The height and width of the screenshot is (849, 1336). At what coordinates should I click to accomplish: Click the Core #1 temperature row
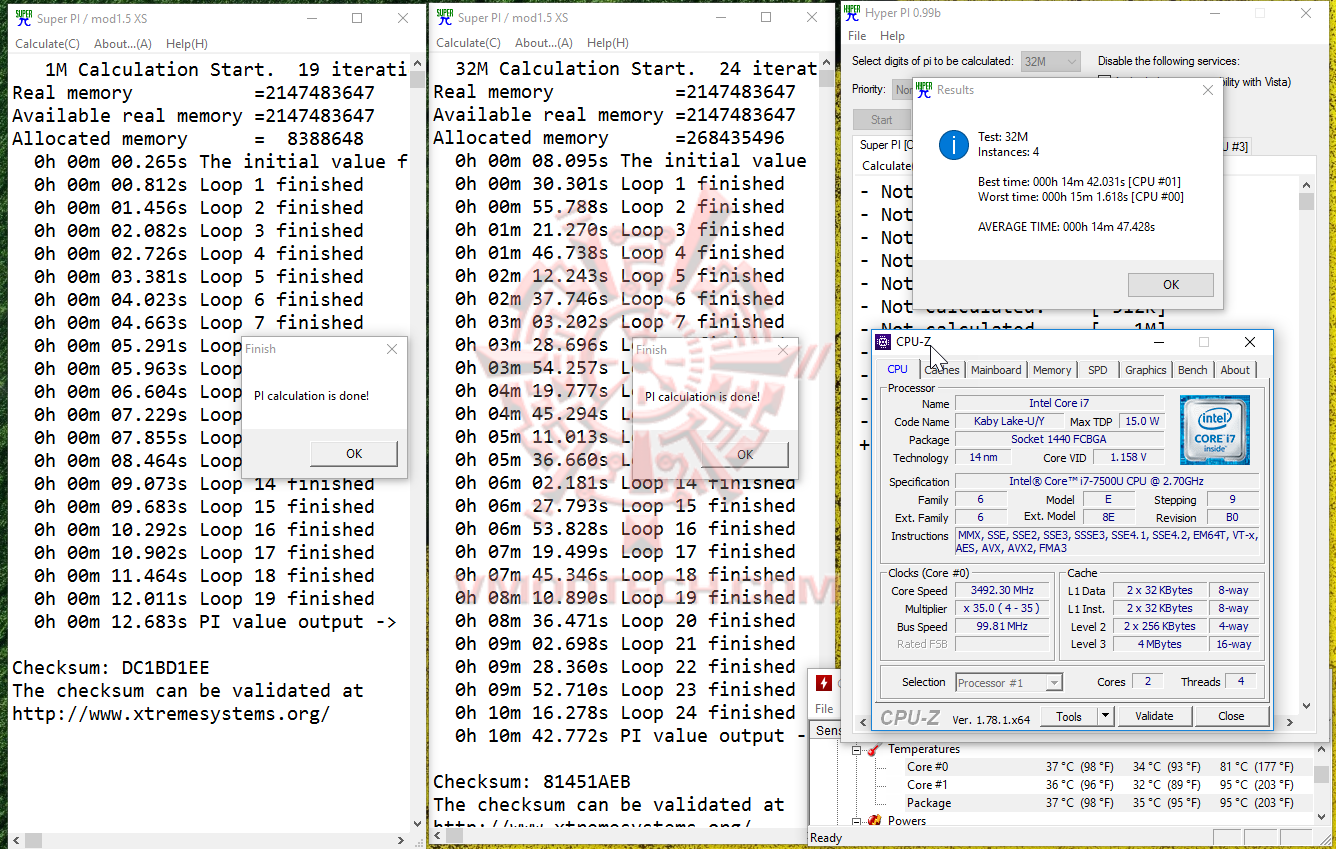[x=1080, y=785]
